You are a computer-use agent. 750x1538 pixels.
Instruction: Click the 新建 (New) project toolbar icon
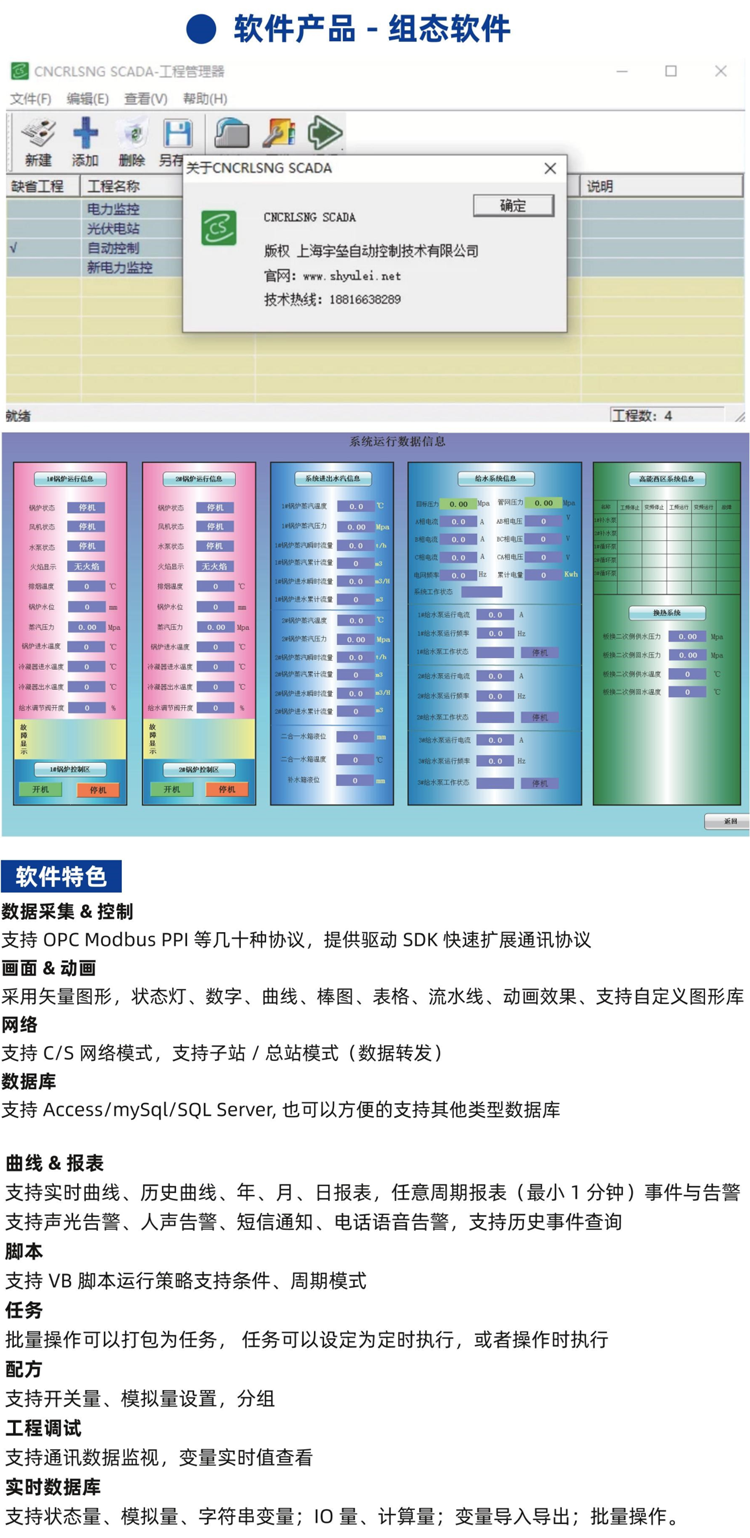pyautogui.click(x=38, y=133)
